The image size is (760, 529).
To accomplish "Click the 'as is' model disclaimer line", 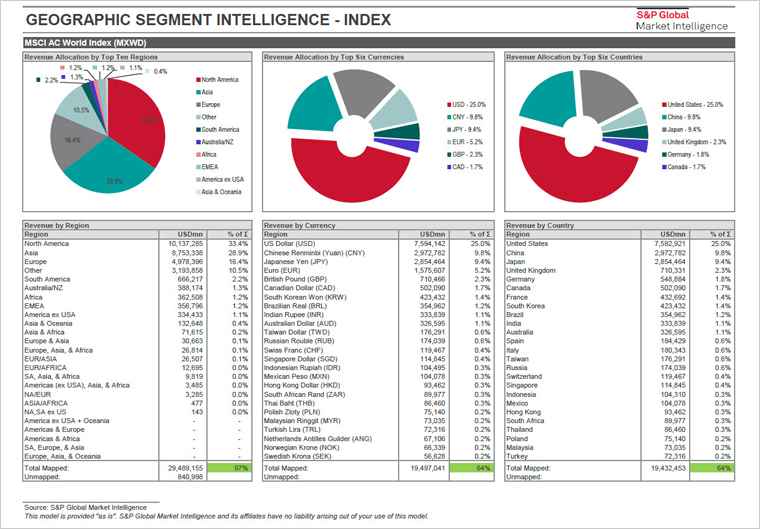I will (226, 516).
